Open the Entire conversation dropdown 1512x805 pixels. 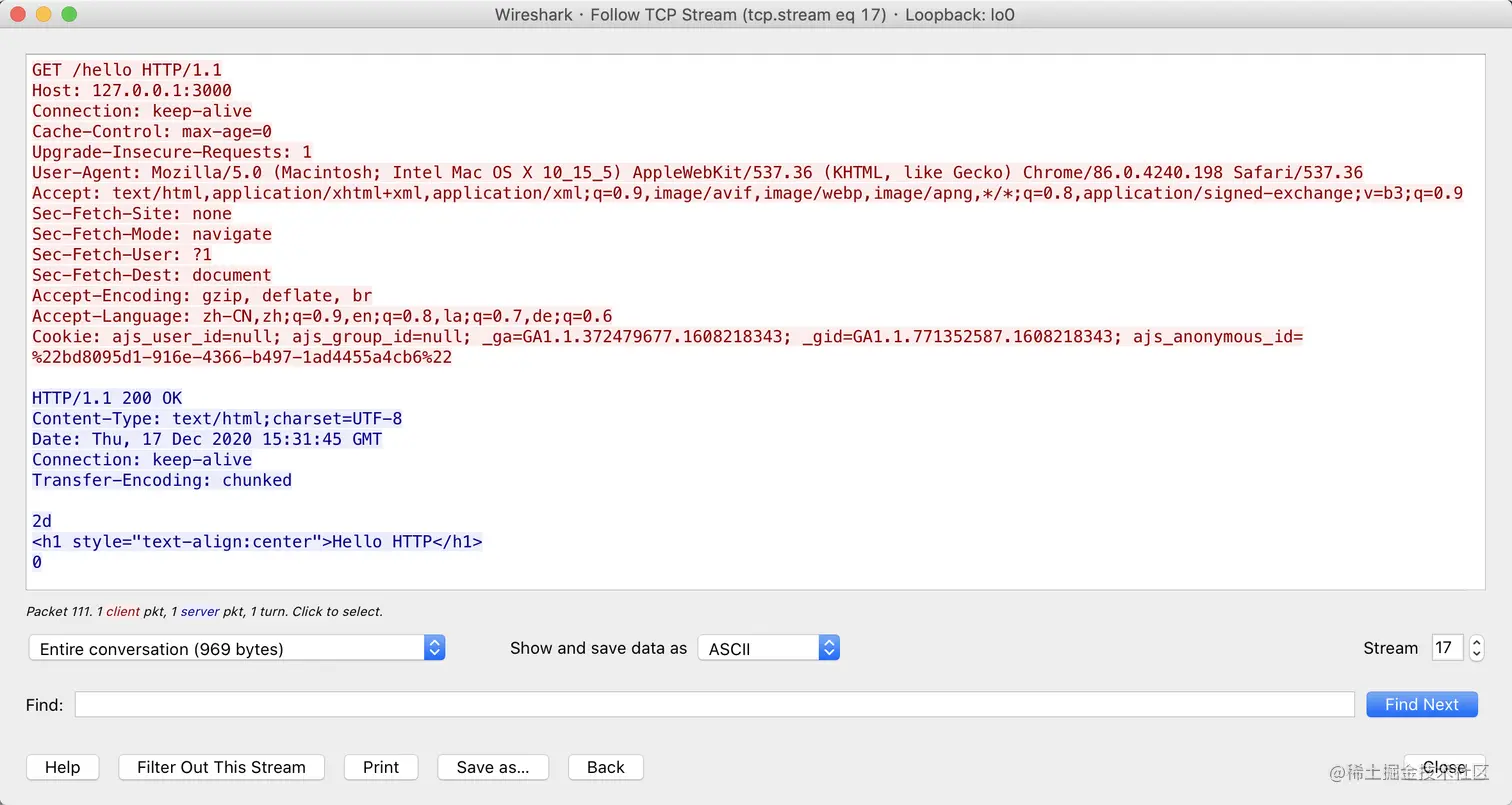coord(237,648)
